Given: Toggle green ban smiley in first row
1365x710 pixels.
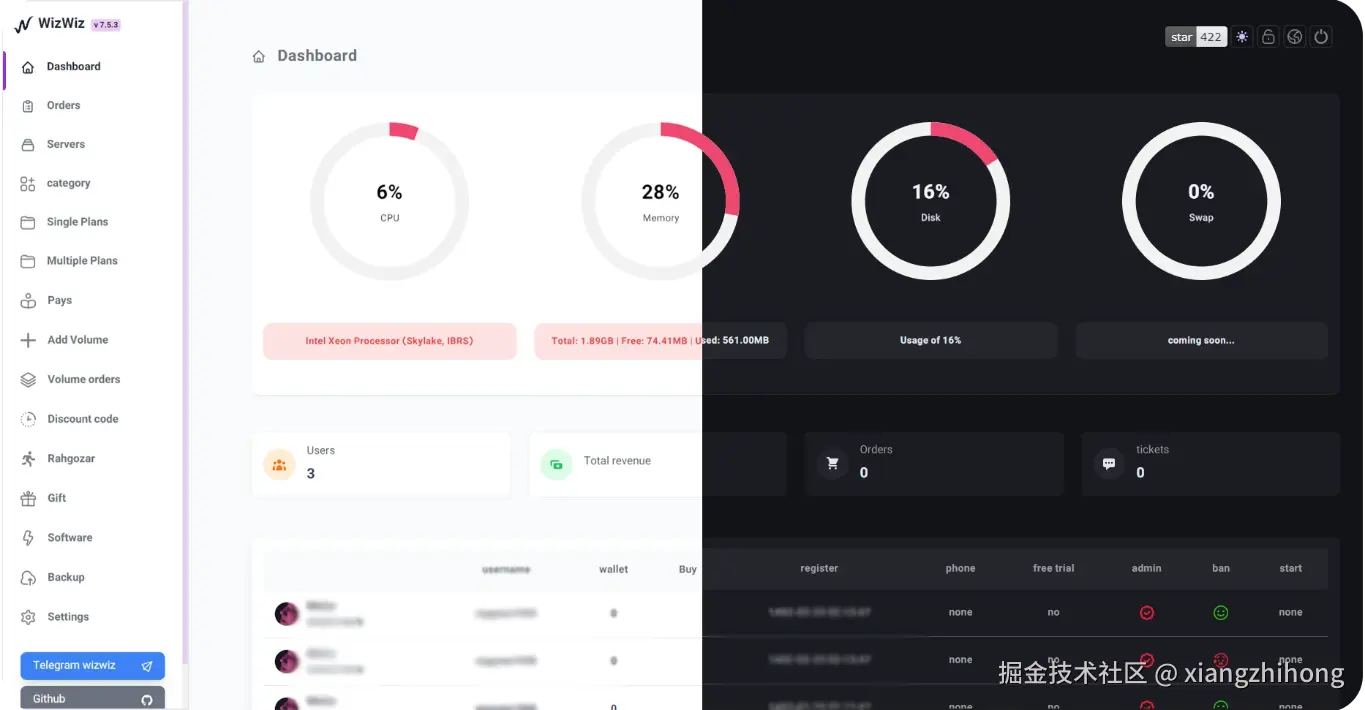Looking at the screenshot, I should 1220,613.
